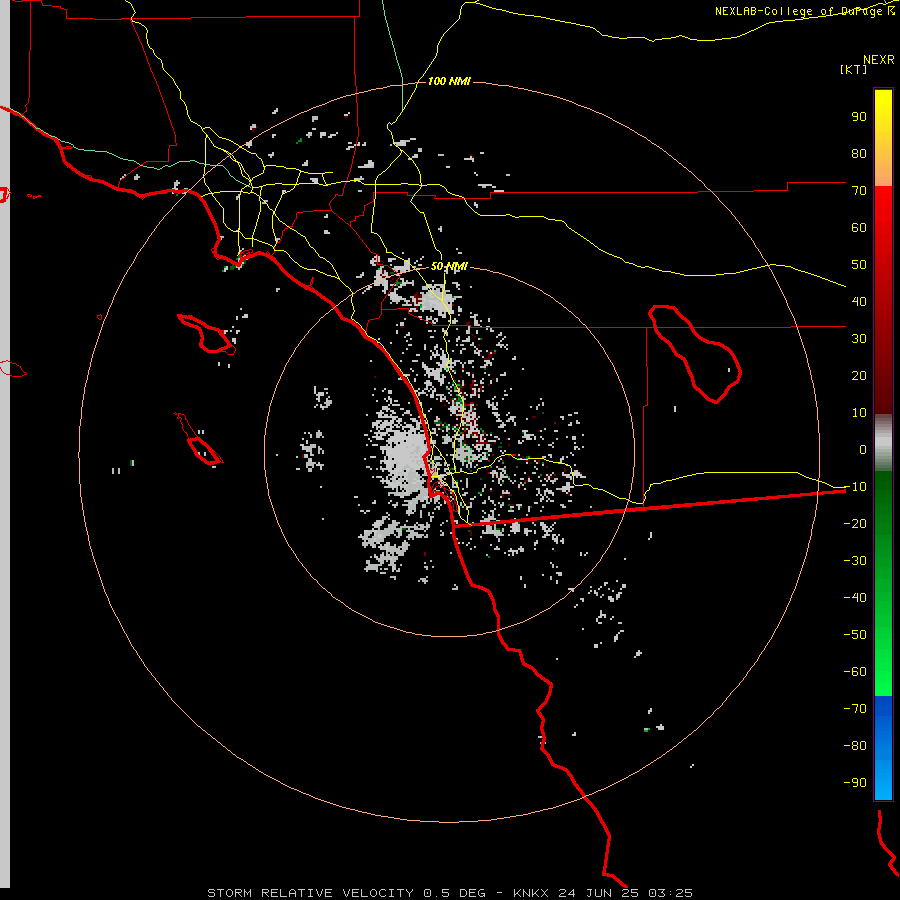The image size is (900, 900).
Task: Click the 20 value on the velocity scale
Action: point(859,376)
